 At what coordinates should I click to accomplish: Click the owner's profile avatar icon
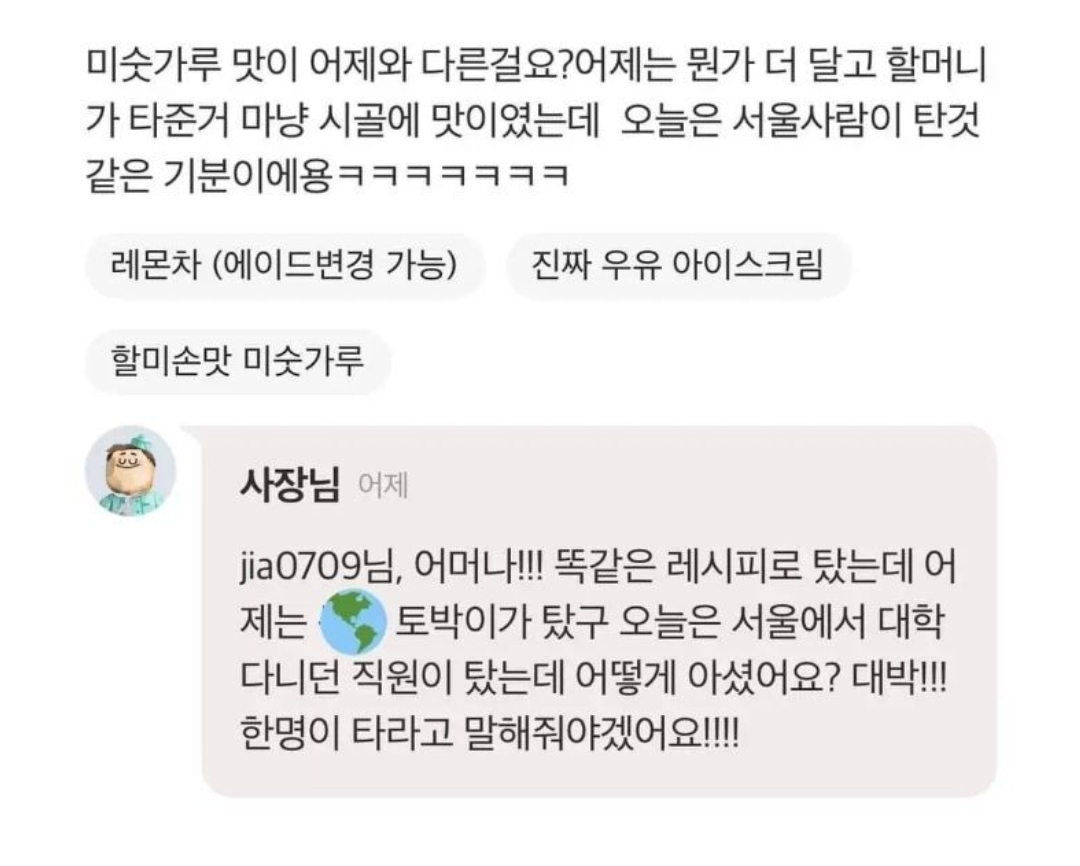pyautogui.click(x=130, y=471)
